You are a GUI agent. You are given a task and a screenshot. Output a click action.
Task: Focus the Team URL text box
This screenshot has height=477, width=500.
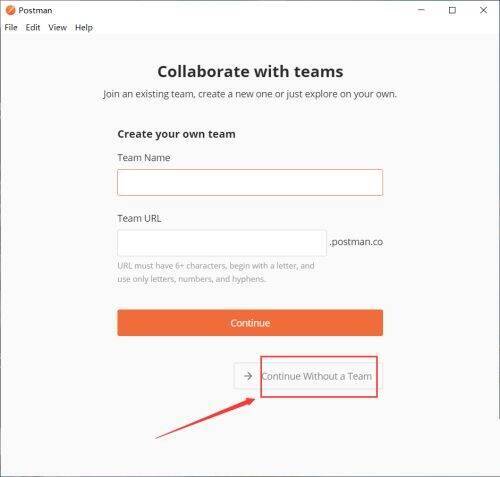[x=222, y=243]
